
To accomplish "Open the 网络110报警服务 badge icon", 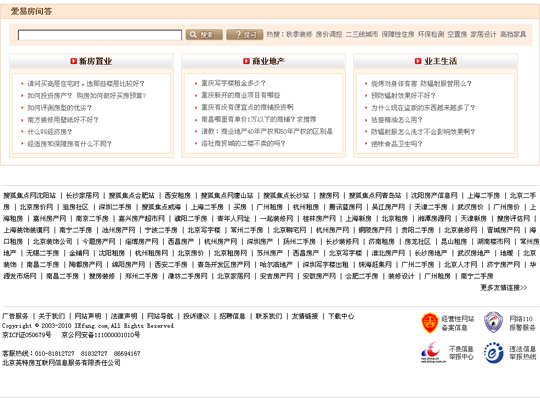I will (493, 322).
